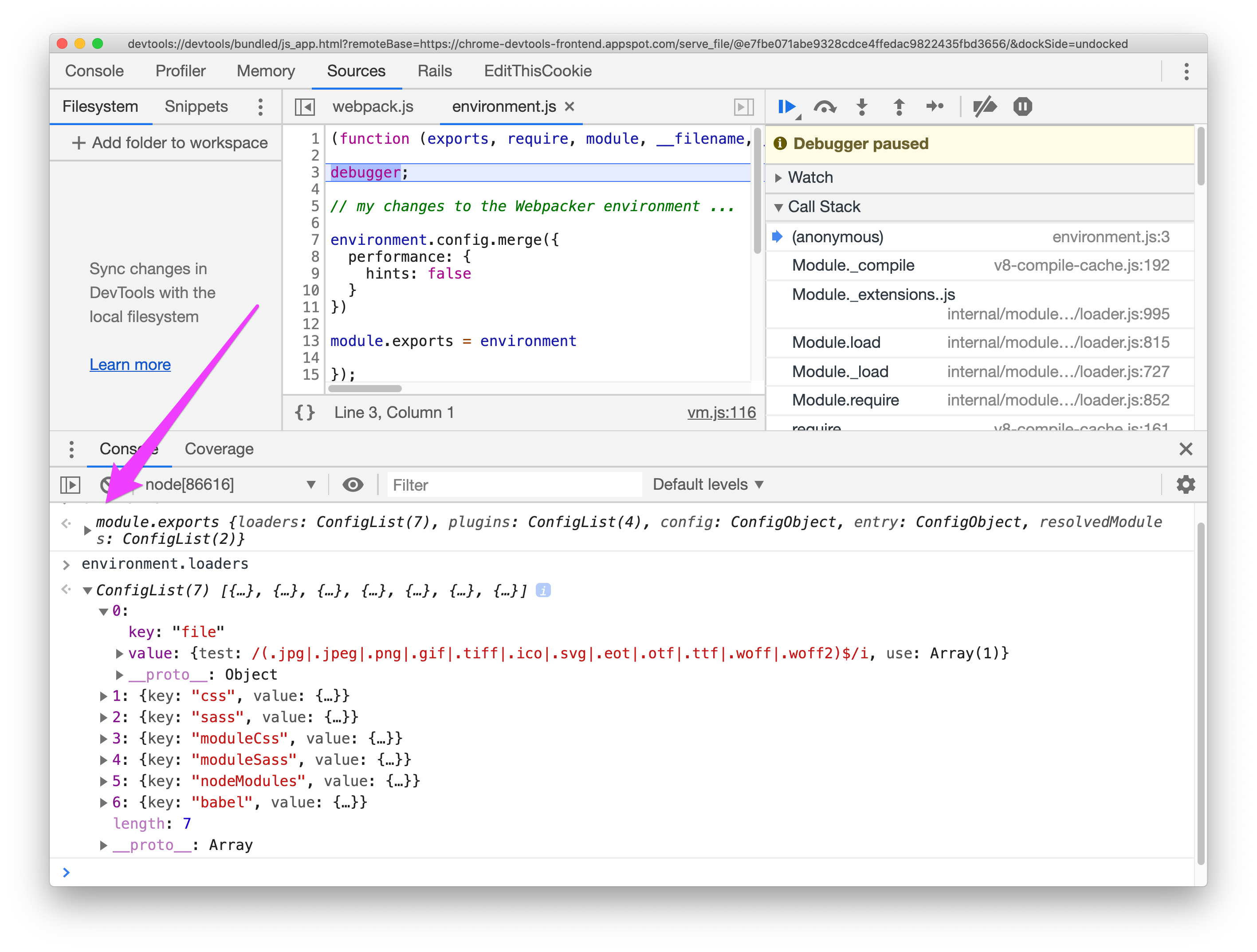This screenshot has width=1257, height=952.
Task: Collapse item 0 of ConfigList
Action: (x=103, y=612)
